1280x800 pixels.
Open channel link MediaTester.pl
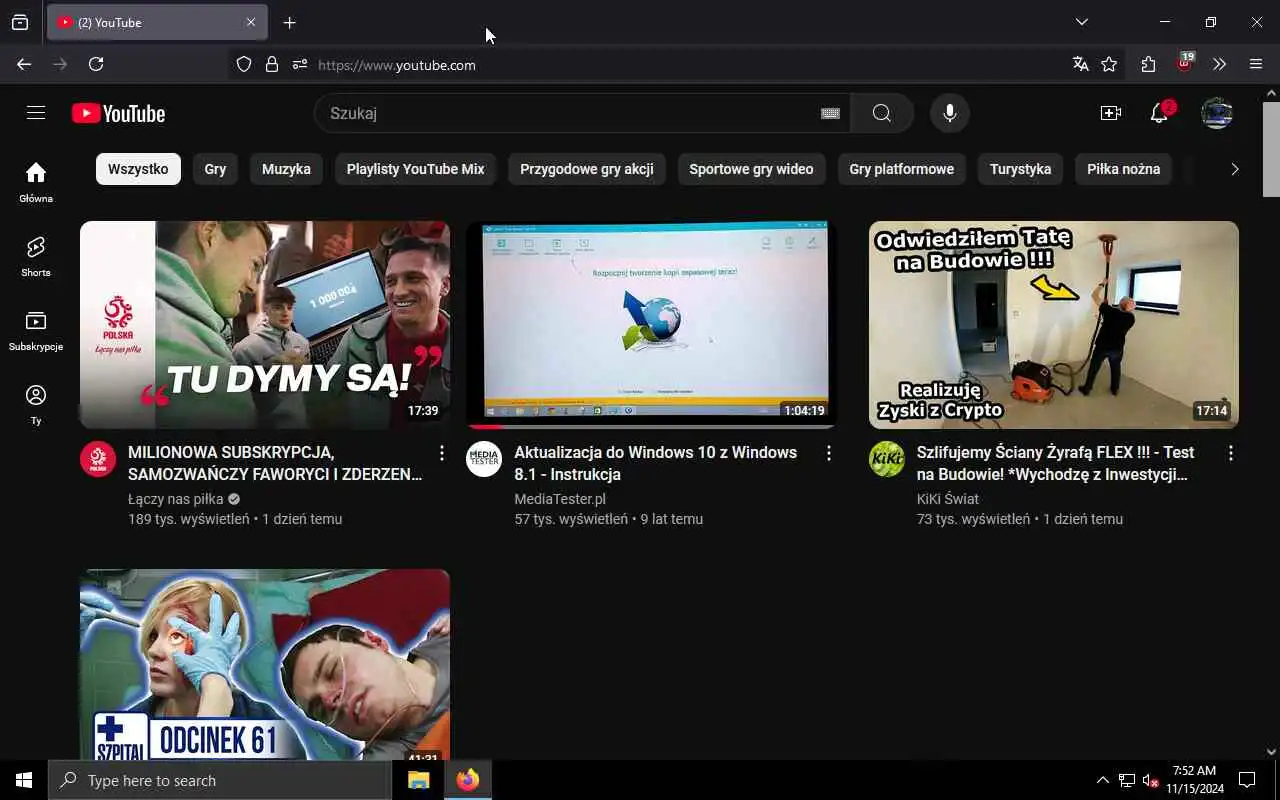(x=560, y=499)
